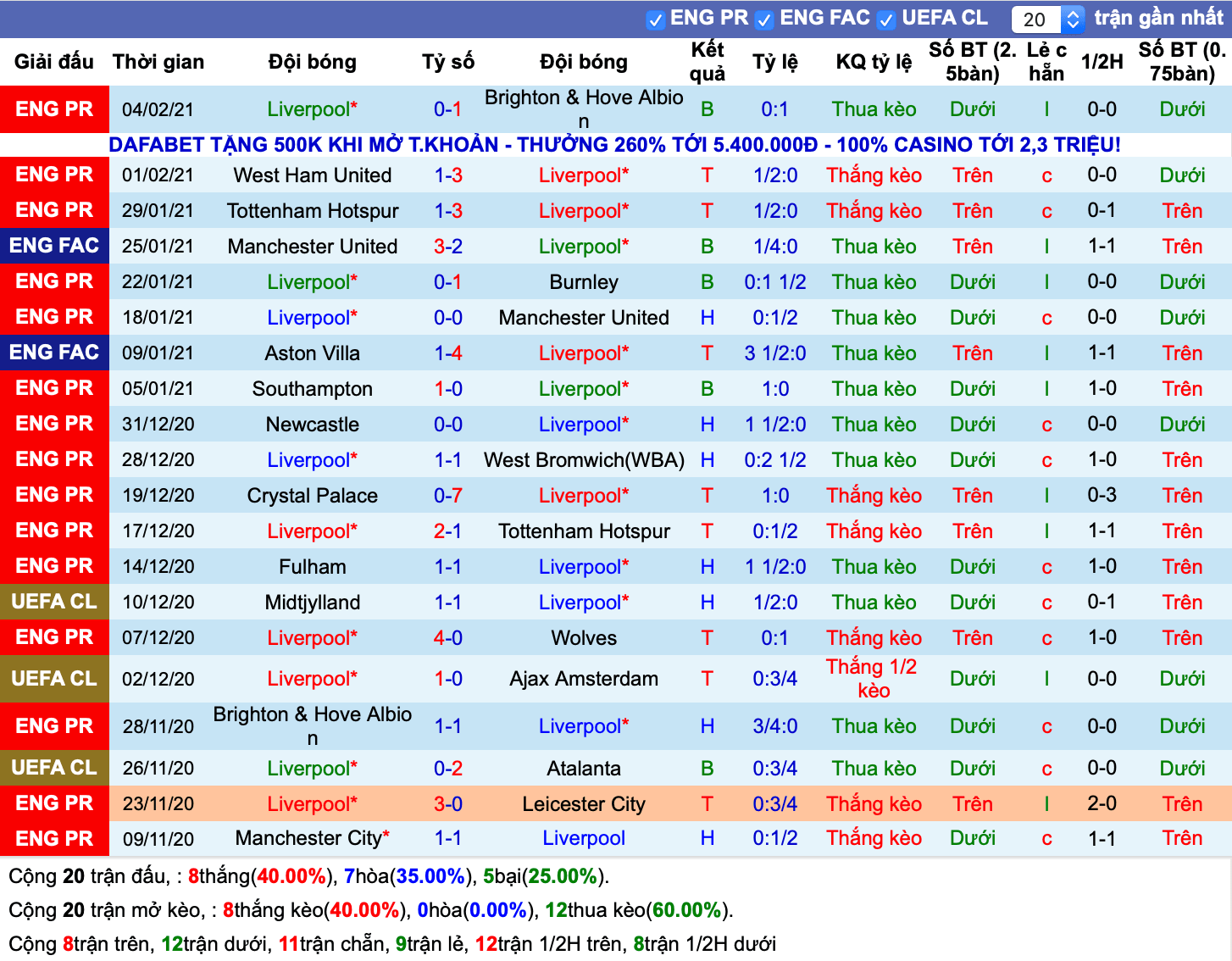1232x961 pixels.
Task: Click Brighton & Hove Albion in 28/11/20 row
Action: point(313,726)
